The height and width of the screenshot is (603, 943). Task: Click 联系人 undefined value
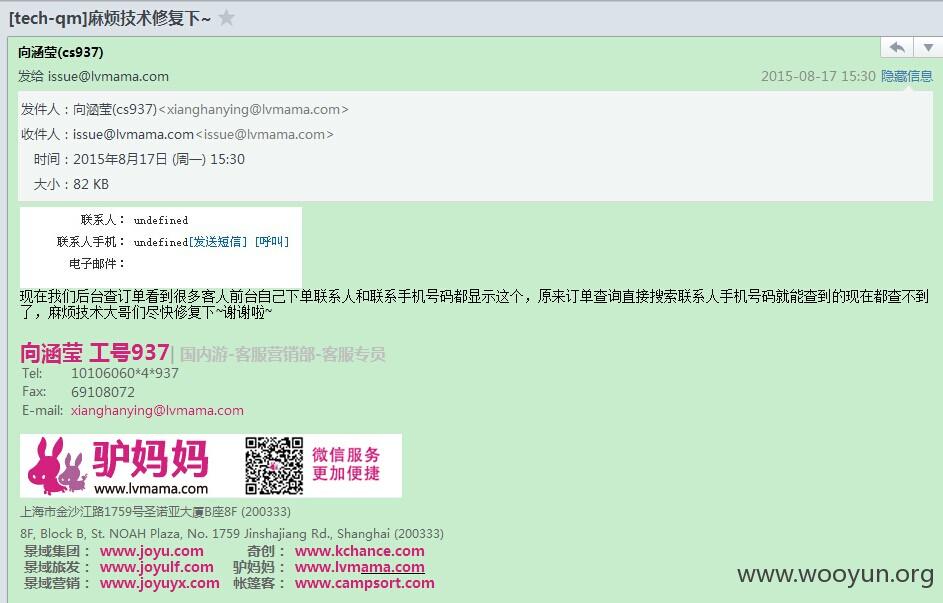[161, 220]
